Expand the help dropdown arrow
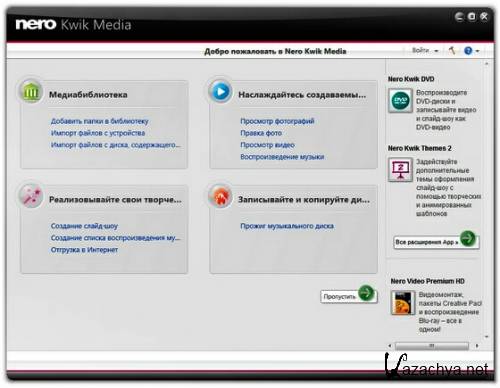Screen dimensions: 500x388 (477, 51)
